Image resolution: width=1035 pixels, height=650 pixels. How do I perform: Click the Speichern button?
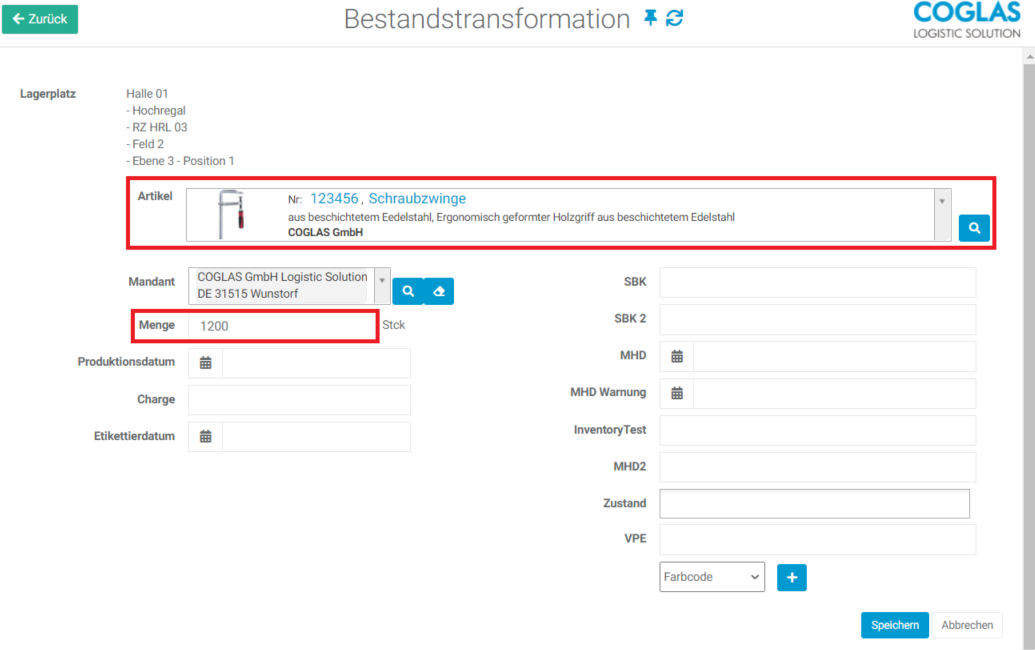pyautogui.click(x=894, y=625)
